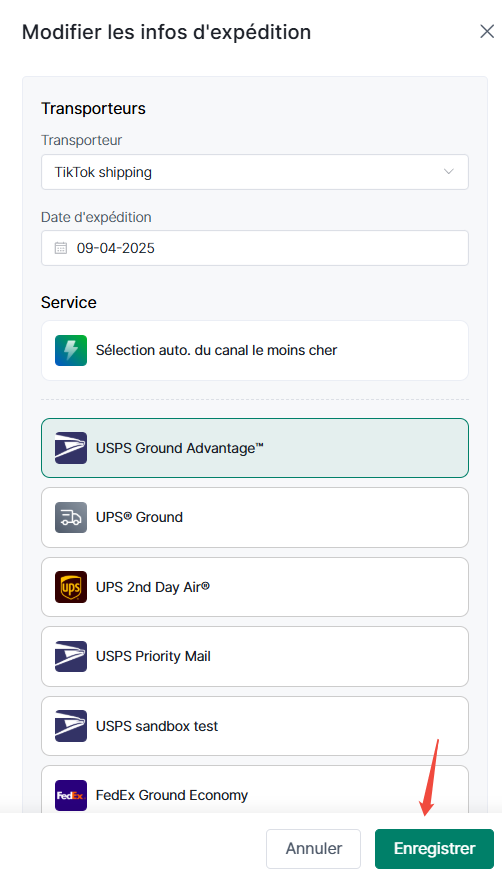This screenshot has width=502, height=872.
Task: Choose UPS Ground shipping service
Action: (255, 517)
